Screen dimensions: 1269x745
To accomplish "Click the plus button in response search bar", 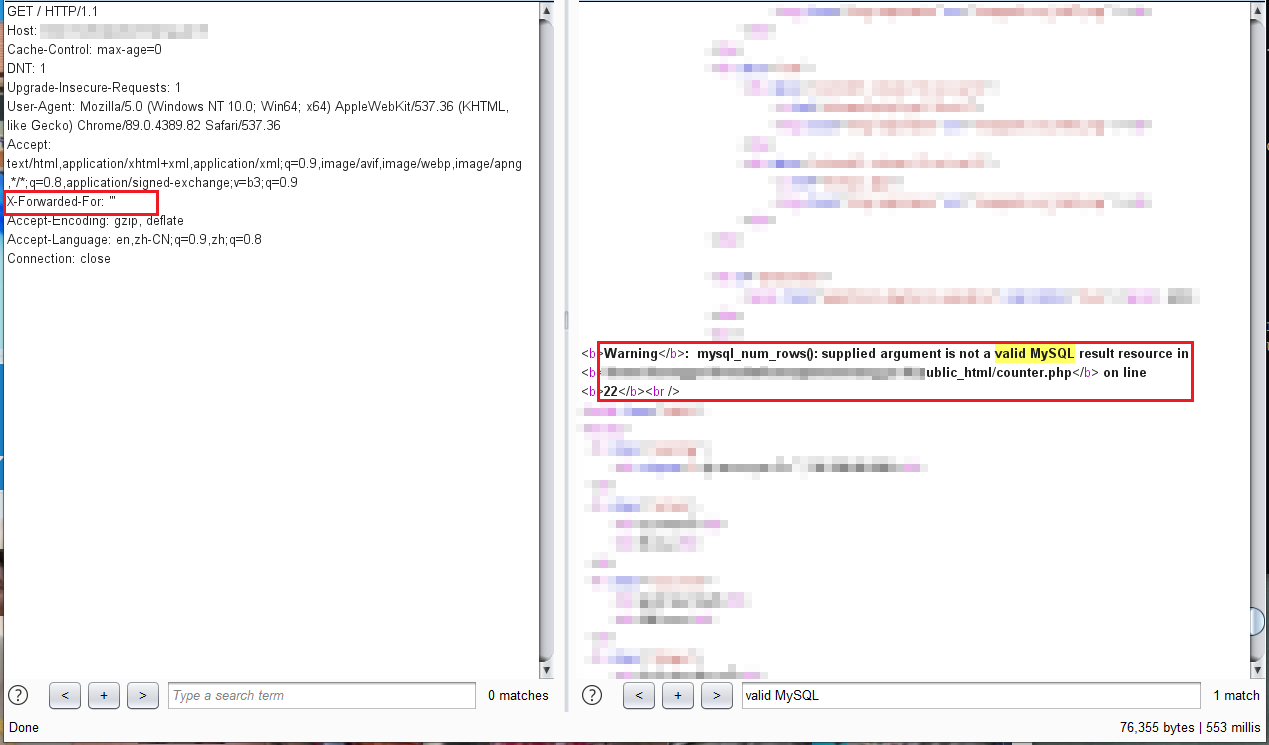I will (678, 695).
